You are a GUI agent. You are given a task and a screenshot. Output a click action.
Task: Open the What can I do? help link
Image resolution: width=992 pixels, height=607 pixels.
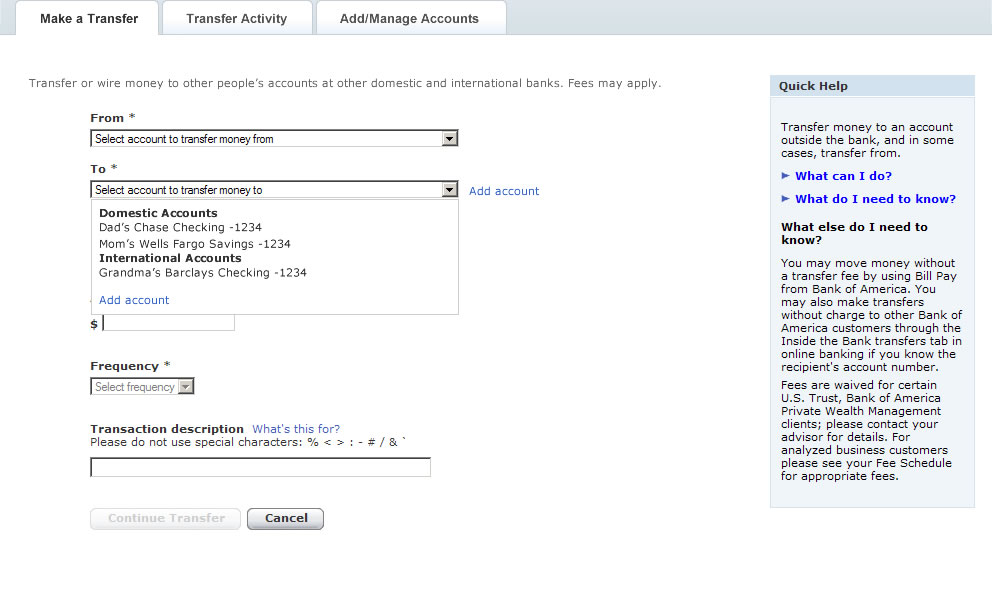tap(843, 176)
